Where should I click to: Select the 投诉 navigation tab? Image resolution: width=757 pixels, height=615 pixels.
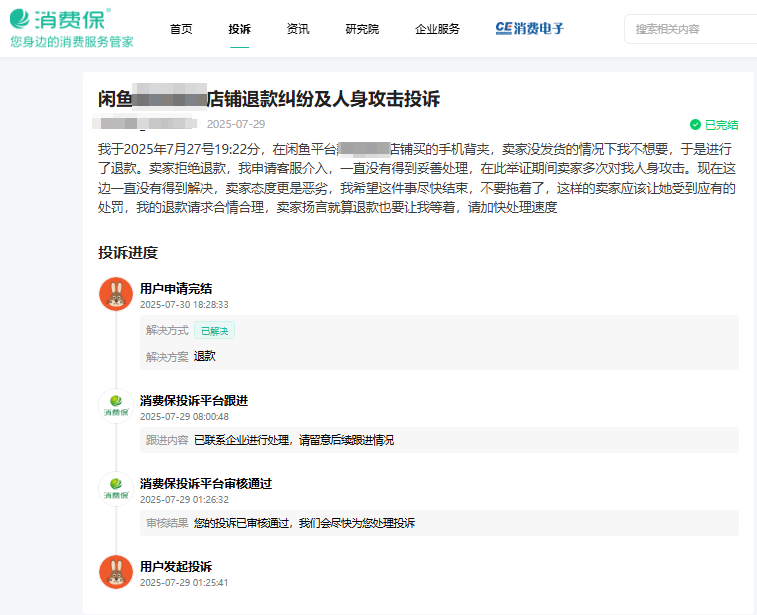239,29
